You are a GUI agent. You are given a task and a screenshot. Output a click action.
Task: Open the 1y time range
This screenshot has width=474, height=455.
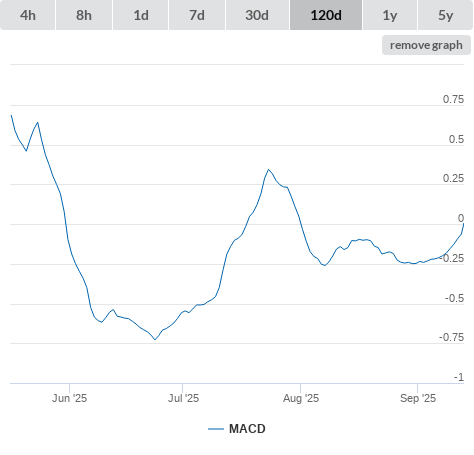(390, 15)
